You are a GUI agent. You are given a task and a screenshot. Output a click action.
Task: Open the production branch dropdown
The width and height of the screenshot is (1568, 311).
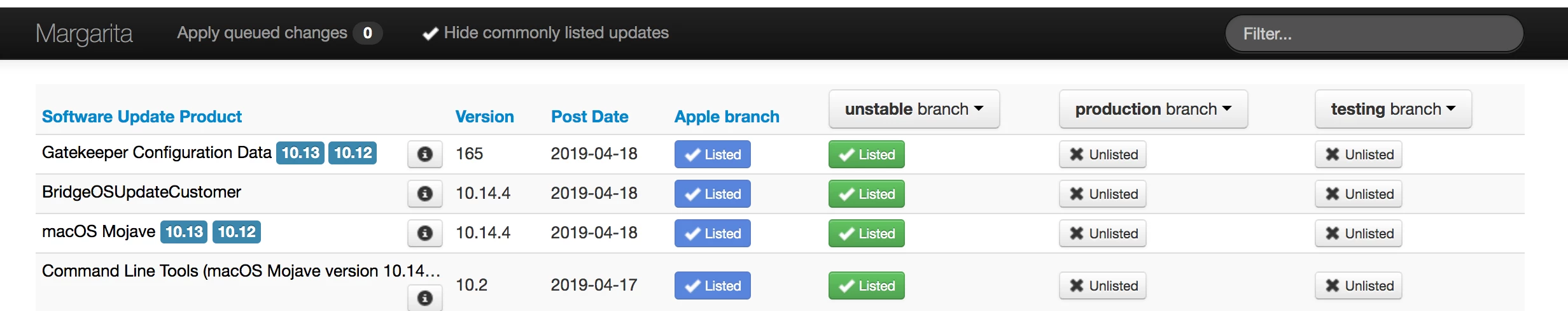pyautogui.click(x=1153, y=109)
